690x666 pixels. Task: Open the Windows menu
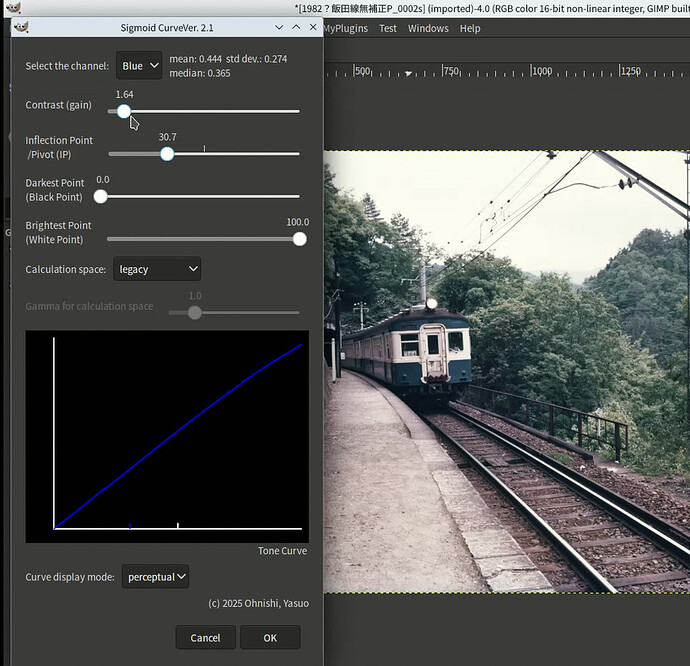pyautogui.click(x=428, y=29)
